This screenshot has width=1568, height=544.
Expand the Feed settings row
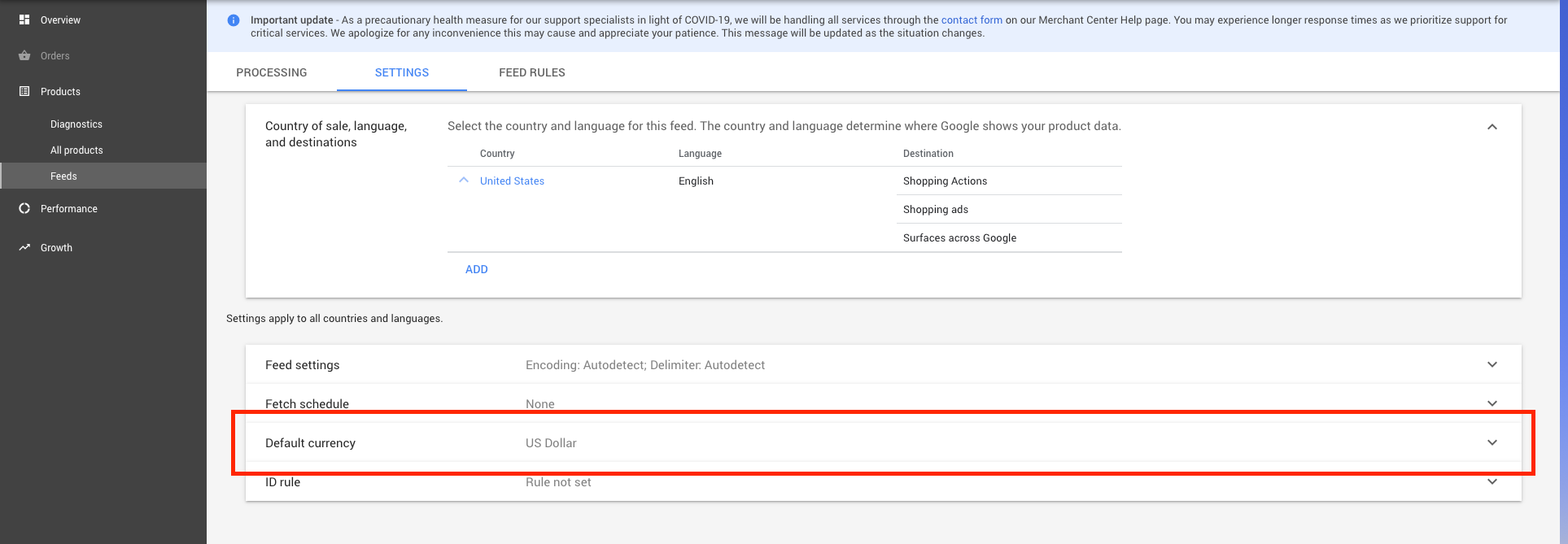coord(1492,364)
